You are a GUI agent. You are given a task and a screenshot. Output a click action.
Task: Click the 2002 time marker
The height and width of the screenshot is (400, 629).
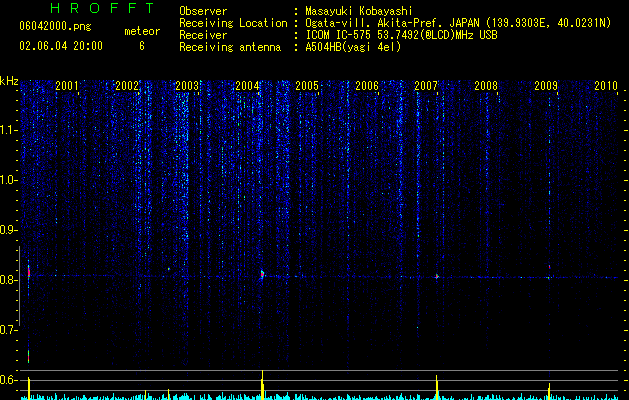coord(127,85)
